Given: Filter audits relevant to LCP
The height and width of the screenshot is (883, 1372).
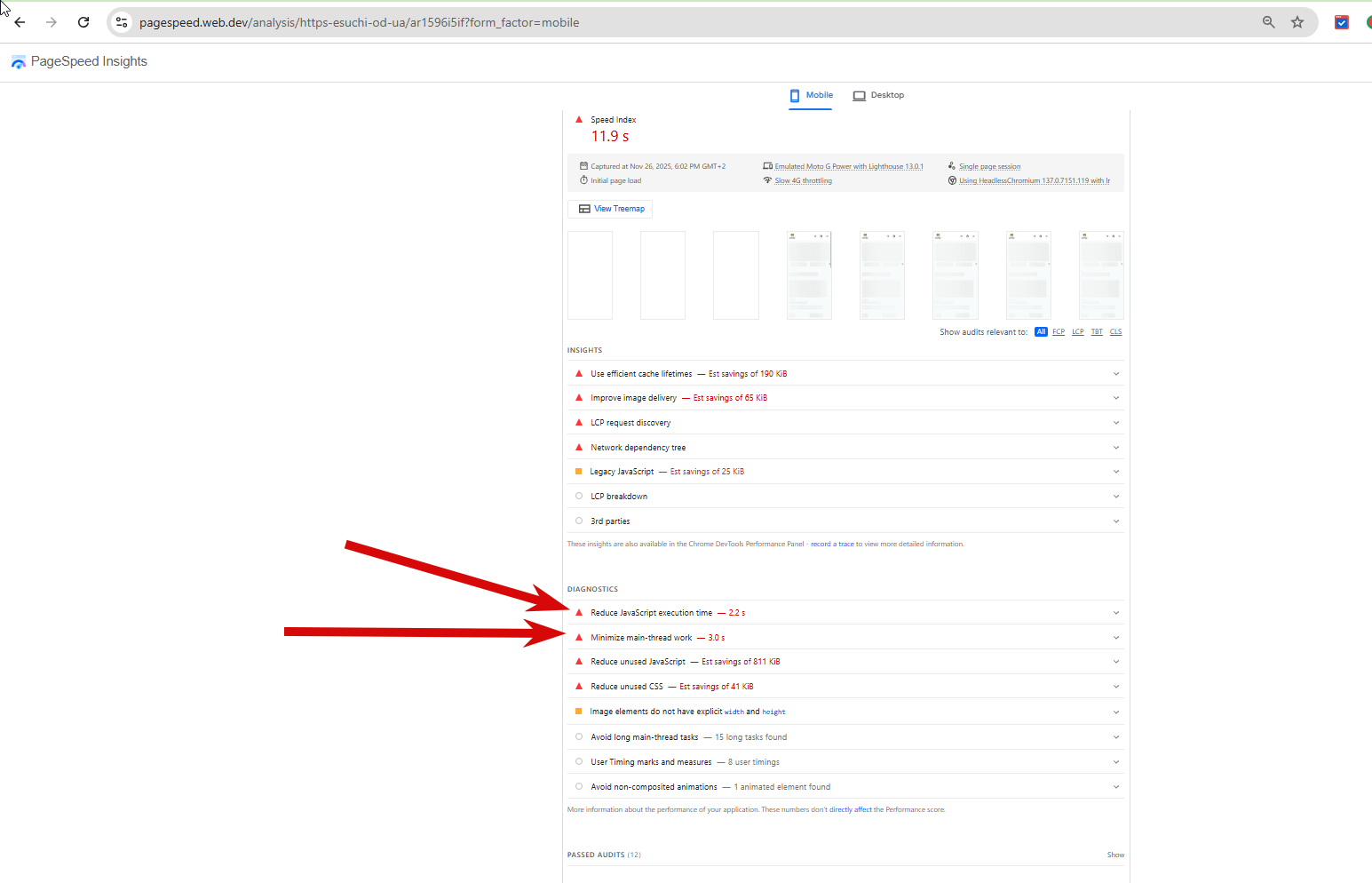Looking at the screenshot, I should pos(1078,332).
